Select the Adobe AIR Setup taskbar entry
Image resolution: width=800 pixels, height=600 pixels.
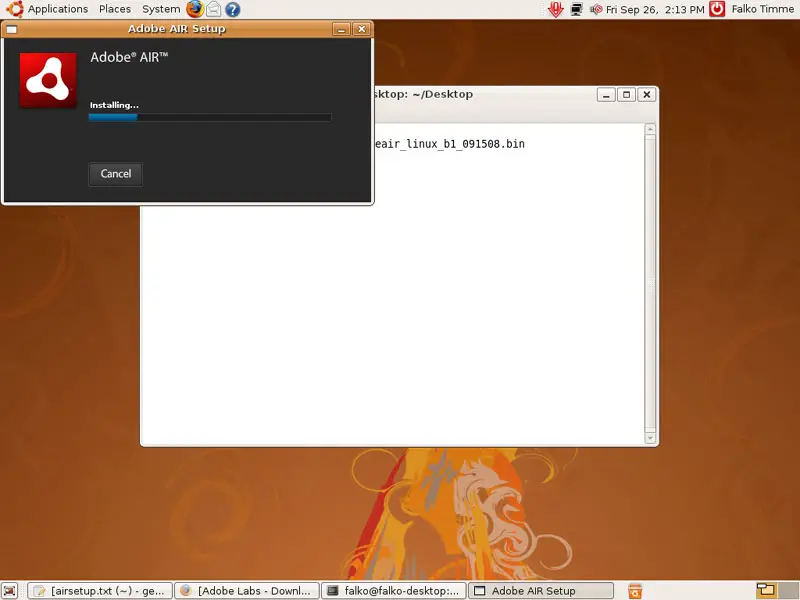click(x=541, y=591)
